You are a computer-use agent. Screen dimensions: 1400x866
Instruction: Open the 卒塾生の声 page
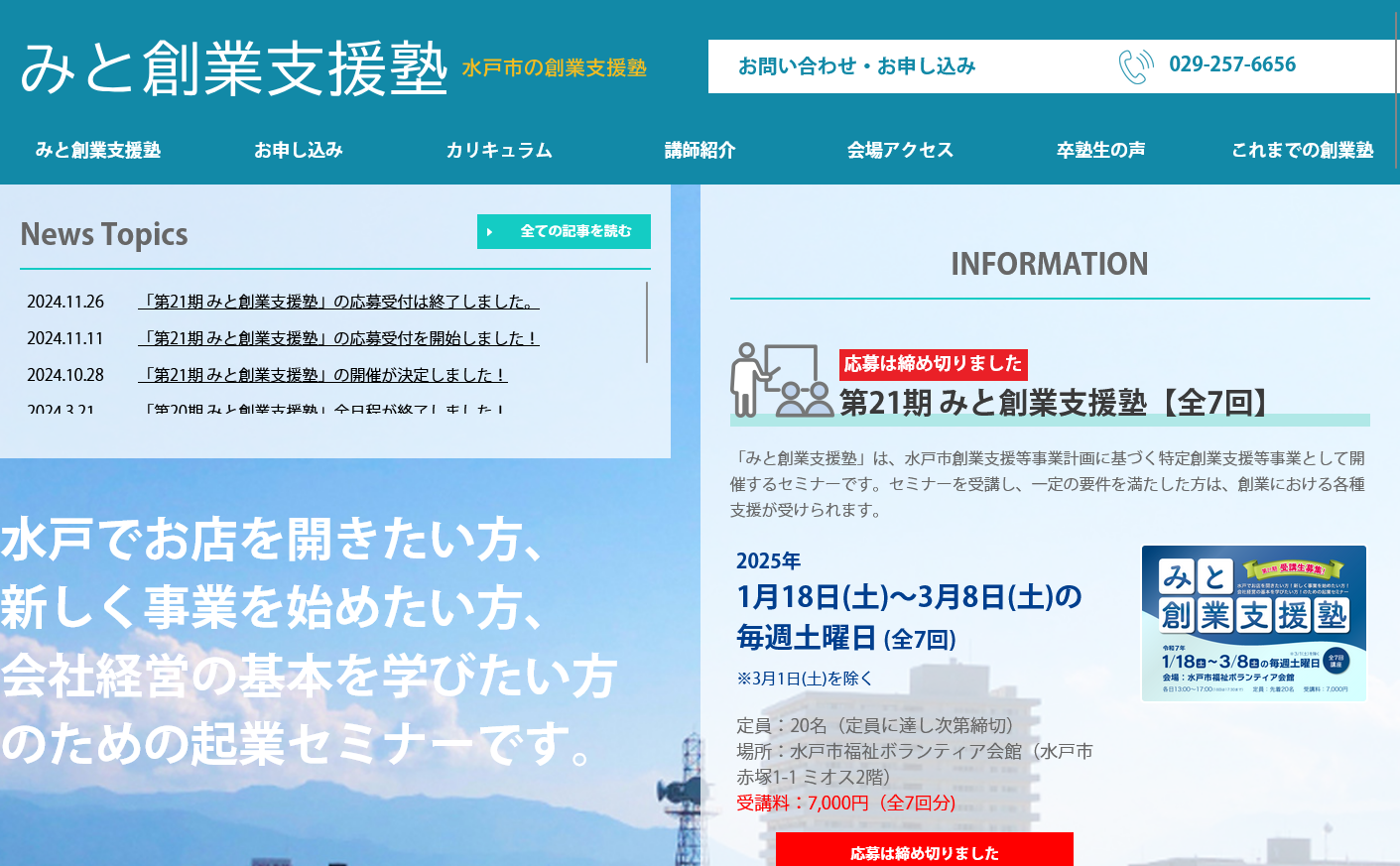1100,150
